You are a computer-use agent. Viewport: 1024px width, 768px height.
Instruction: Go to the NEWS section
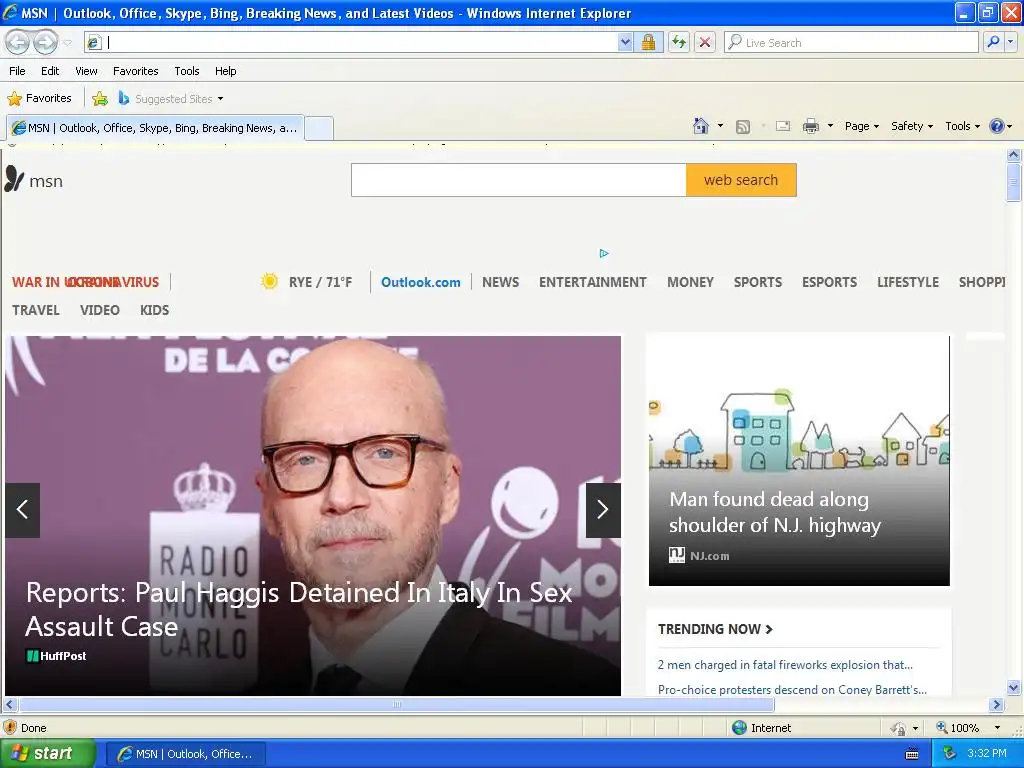point(500,282)
